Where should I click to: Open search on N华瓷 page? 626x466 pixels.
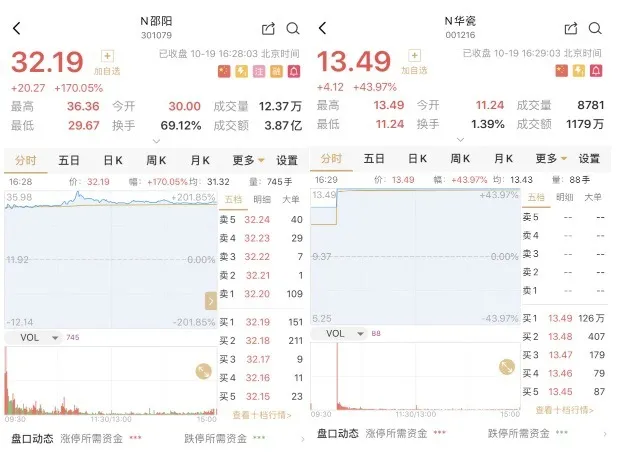coord(595,28)
